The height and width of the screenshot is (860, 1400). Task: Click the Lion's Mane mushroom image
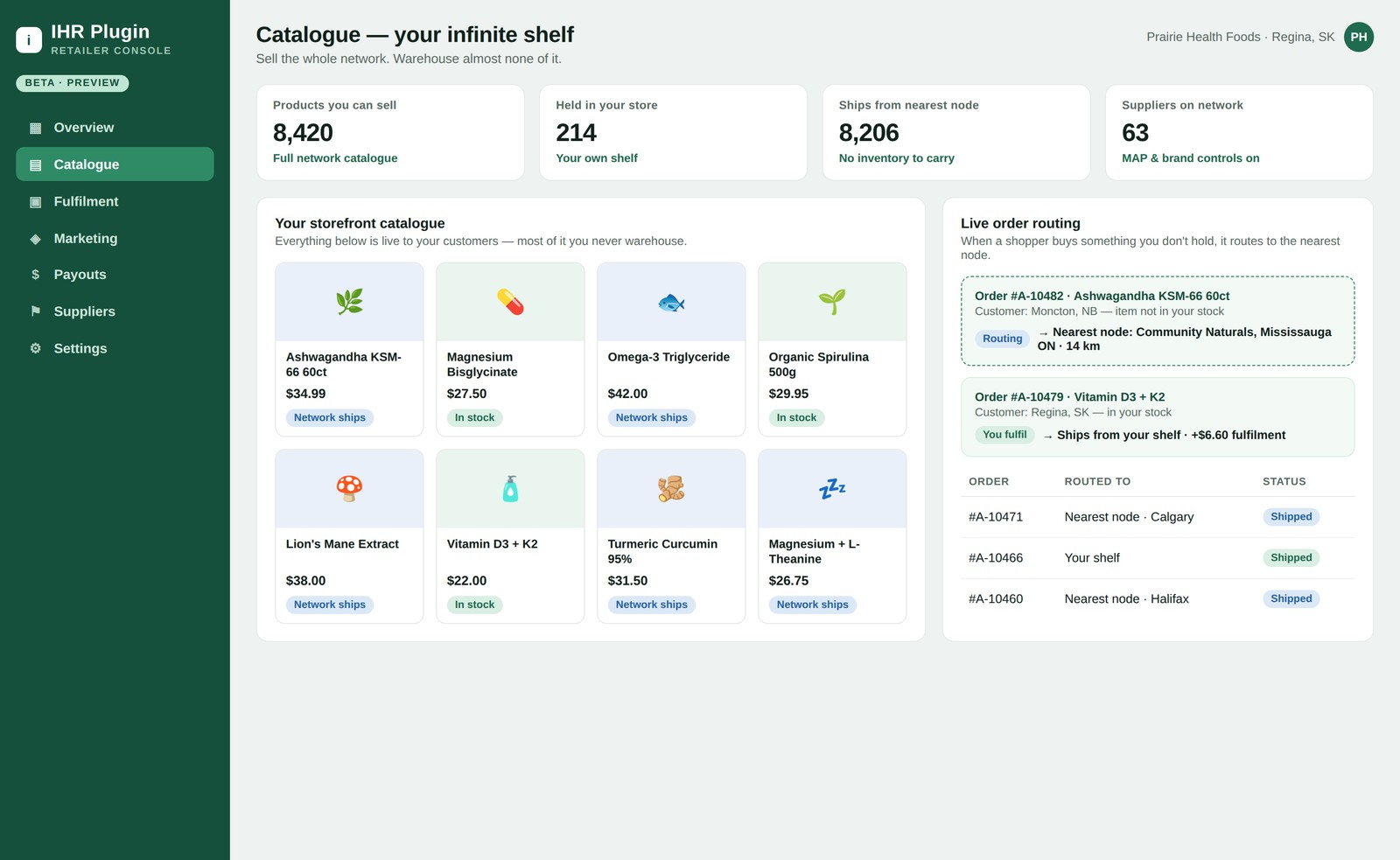[349, 488]
